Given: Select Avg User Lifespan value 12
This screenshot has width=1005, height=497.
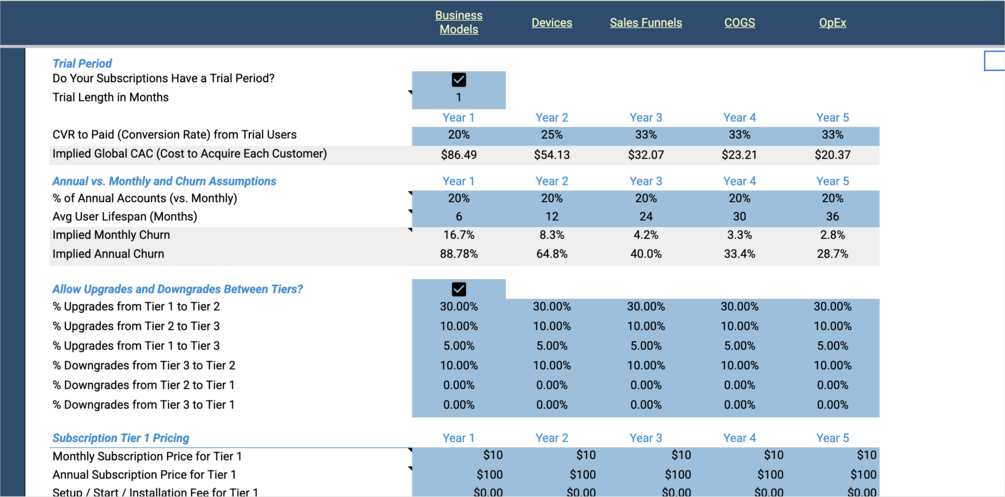Looking at the screenshot, I should pos(552,217).
